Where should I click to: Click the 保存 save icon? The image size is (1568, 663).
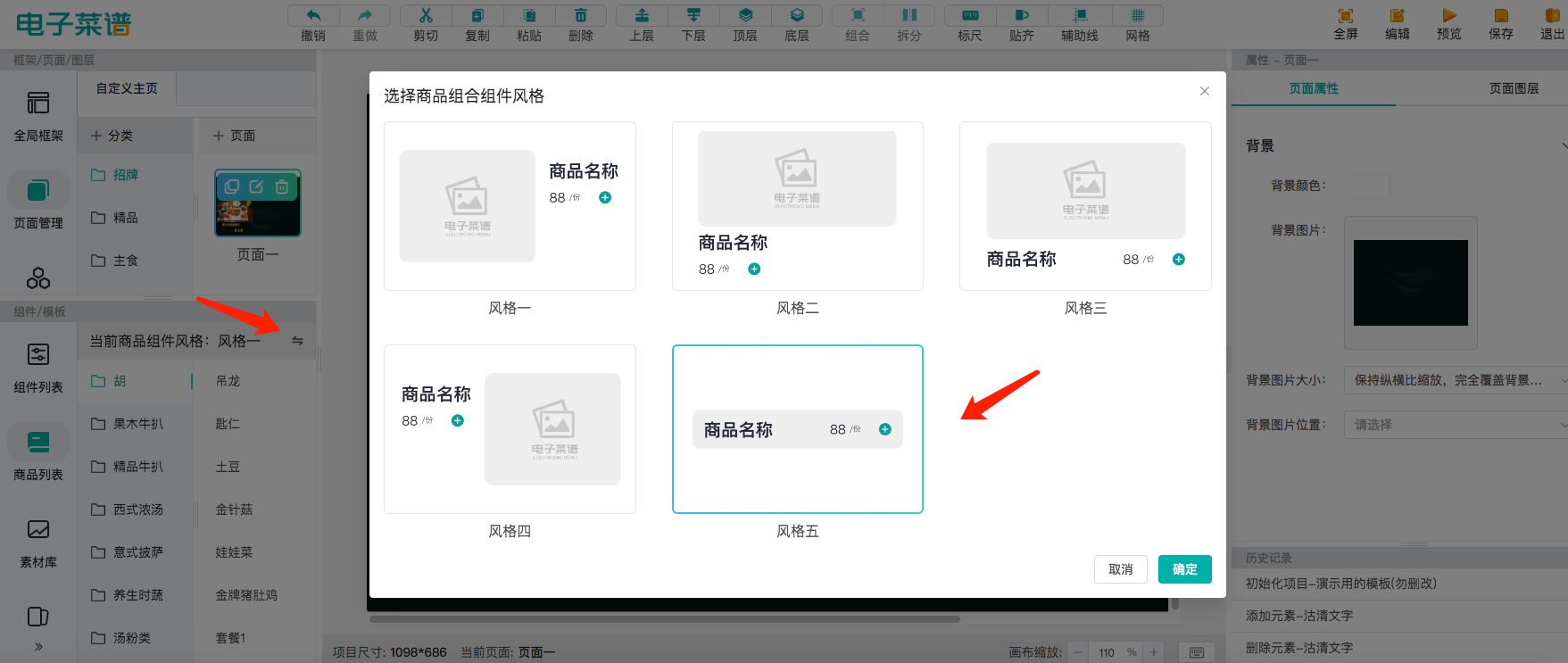coord(1501,16)
